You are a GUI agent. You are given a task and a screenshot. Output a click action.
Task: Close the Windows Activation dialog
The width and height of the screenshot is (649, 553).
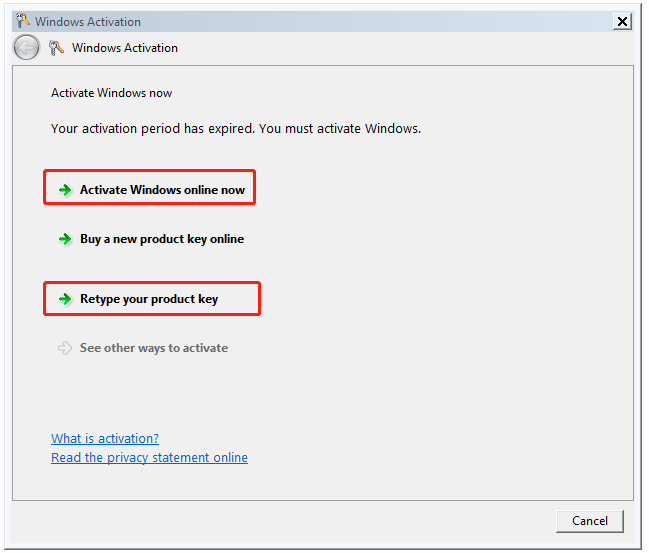pos(623,22)
